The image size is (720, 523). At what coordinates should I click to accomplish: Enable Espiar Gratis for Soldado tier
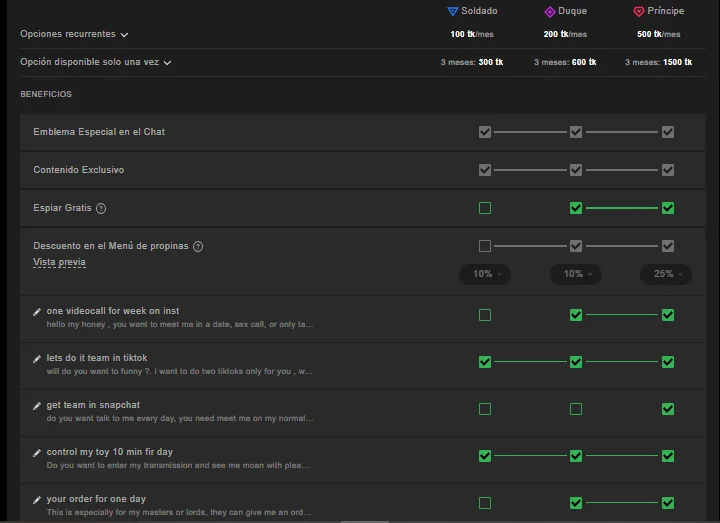tap(485, 208)
